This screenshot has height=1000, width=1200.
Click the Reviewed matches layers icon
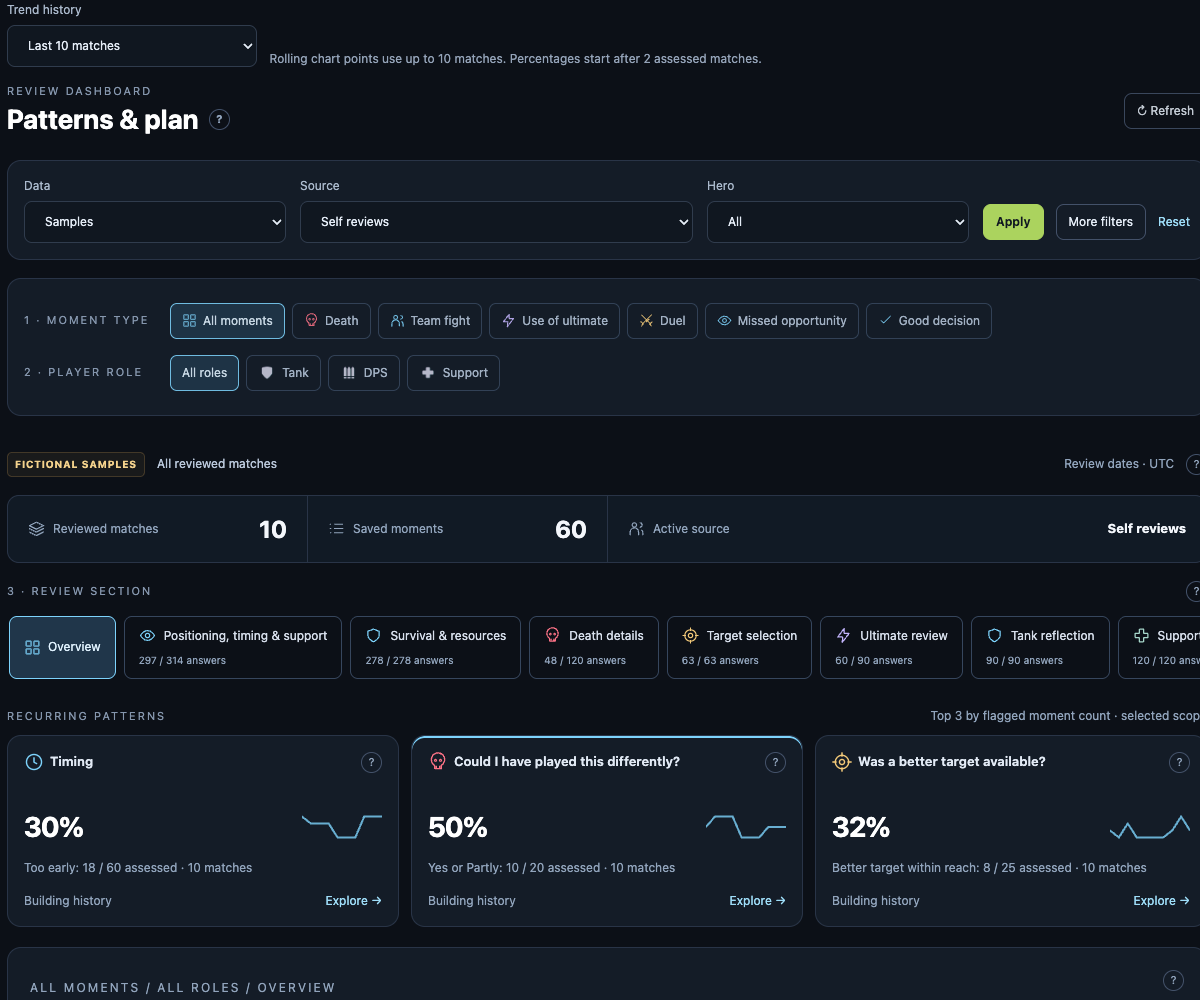(x=36, y=529)
